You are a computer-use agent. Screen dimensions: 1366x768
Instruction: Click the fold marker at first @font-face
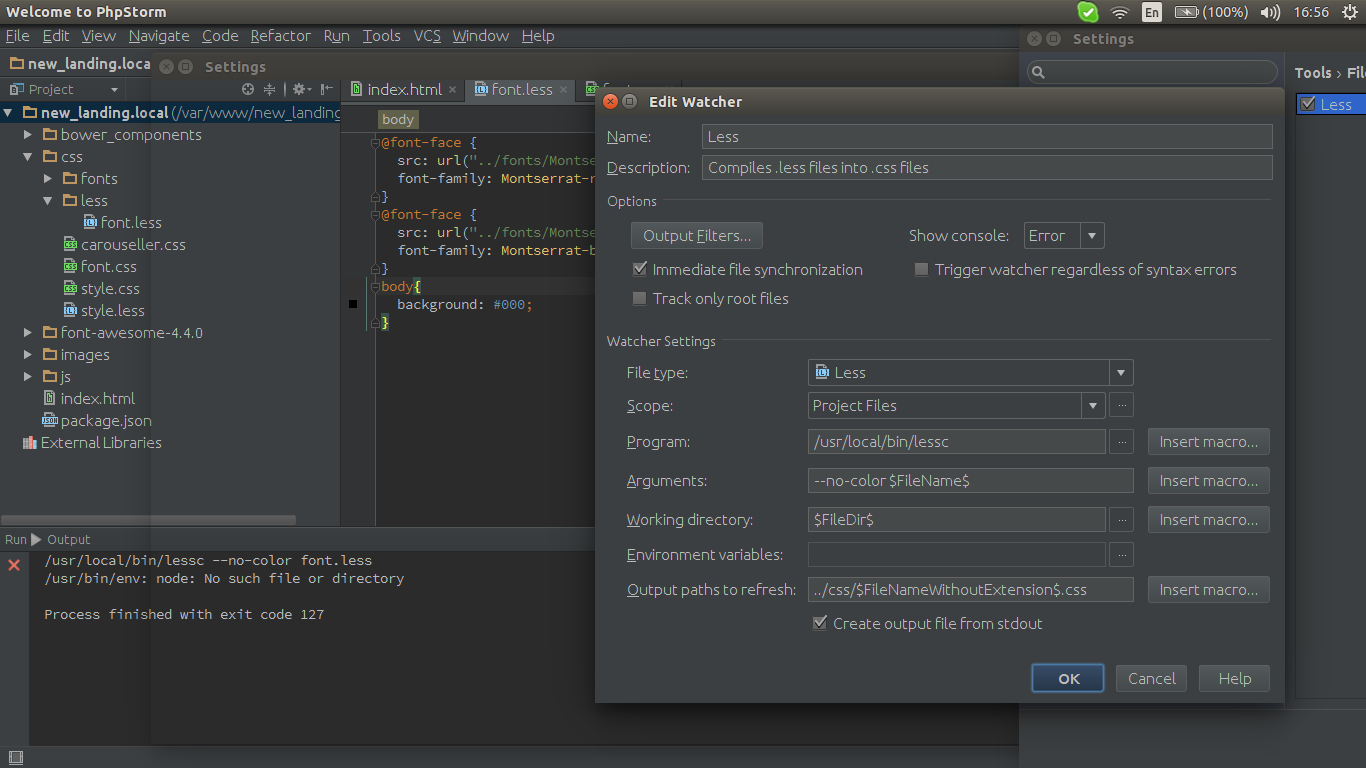(376, 143)
